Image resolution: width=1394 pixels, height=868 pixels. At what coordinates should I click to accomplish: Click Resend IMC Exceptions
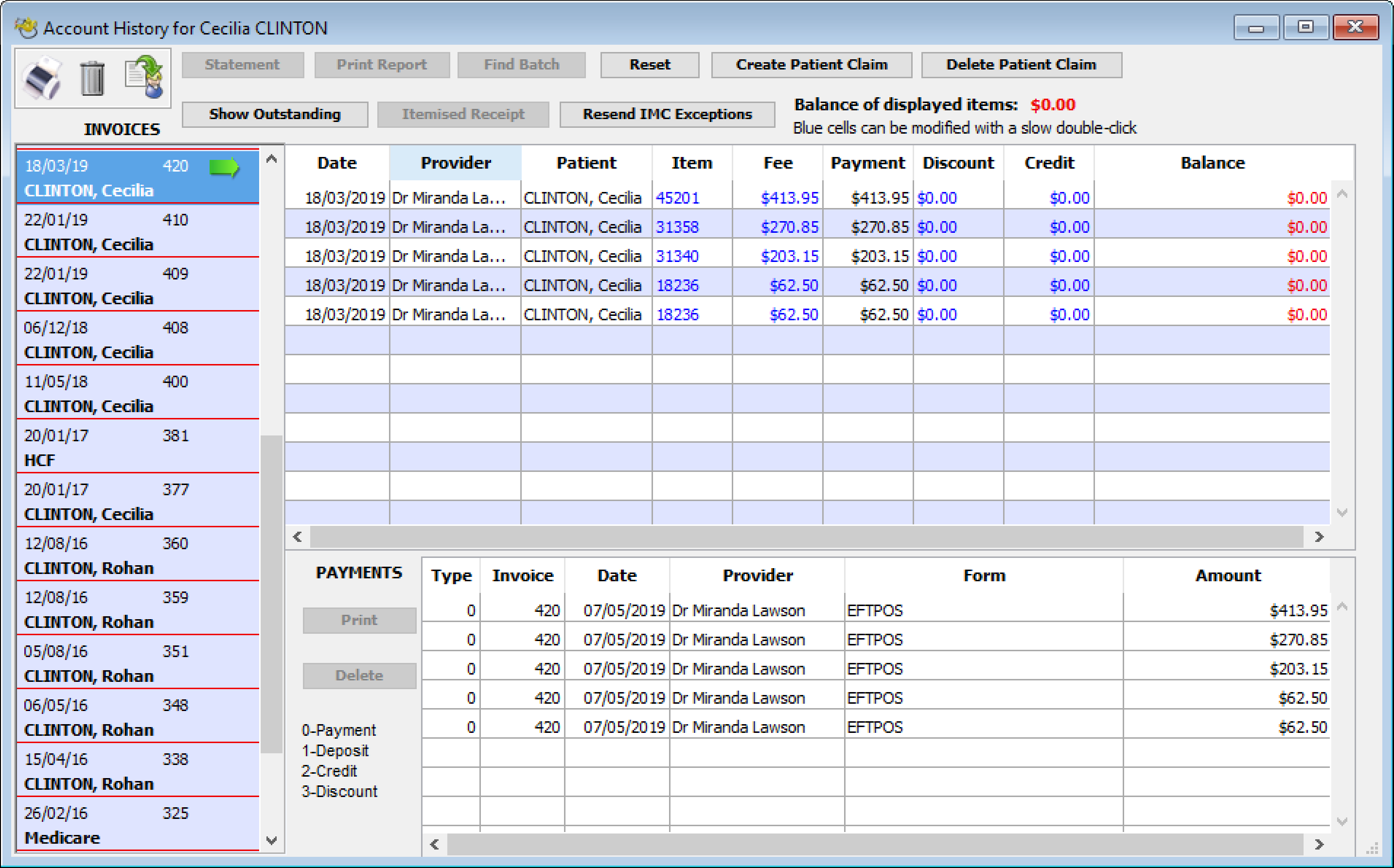click(668, 114)
